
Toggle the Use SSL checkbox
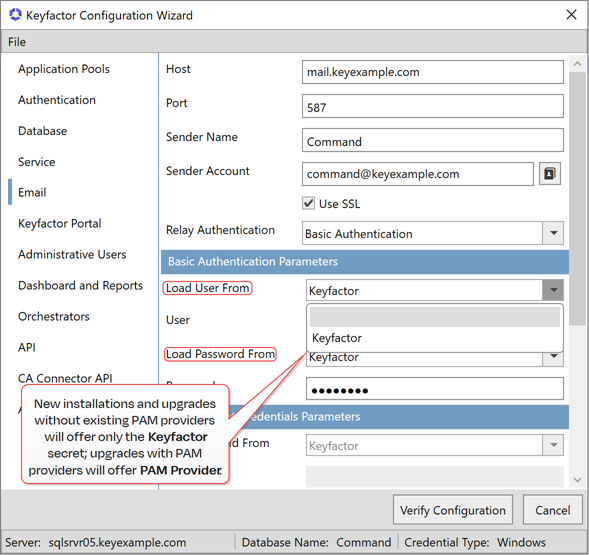coord(308,203)
